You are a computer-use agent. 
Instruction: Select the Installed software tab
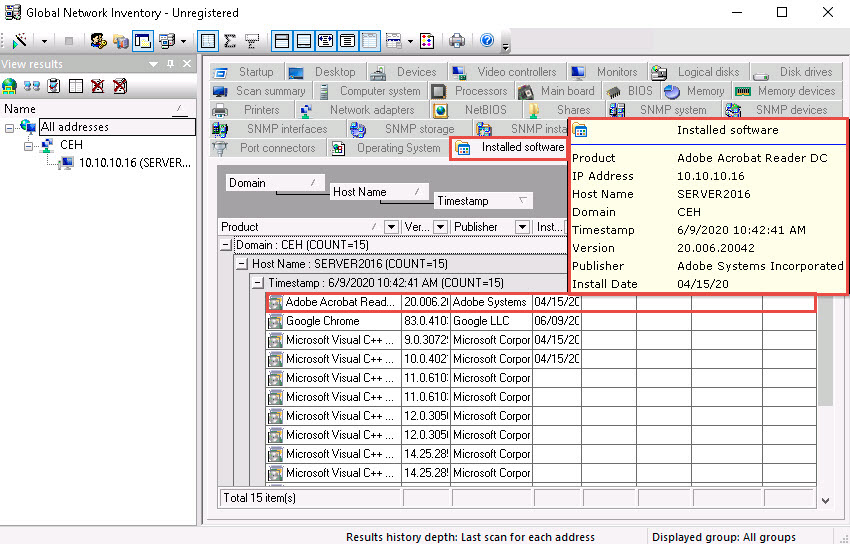click(x=510, y=147)
